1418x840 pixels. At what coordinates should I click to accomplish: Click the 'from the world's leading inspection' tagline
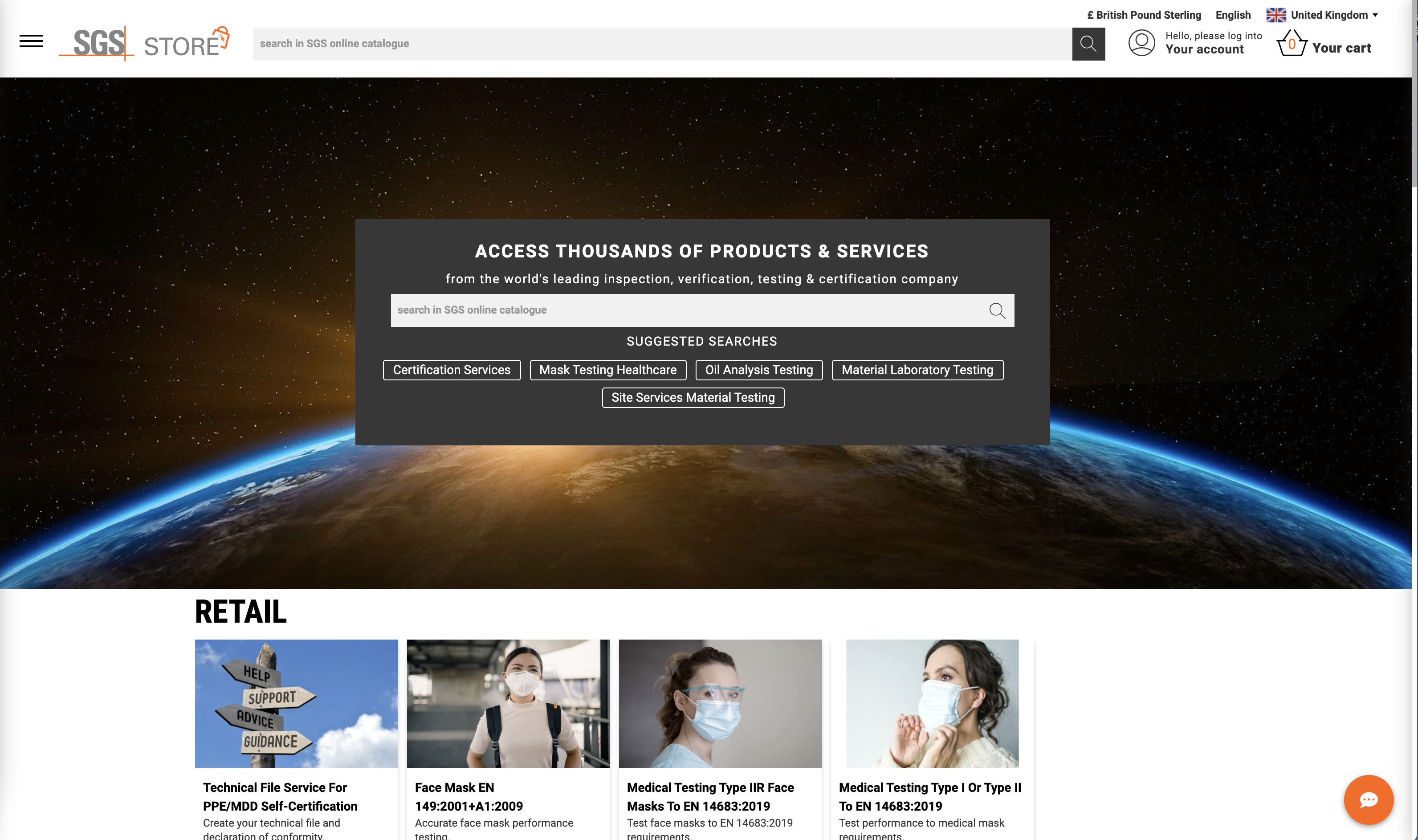701,279
